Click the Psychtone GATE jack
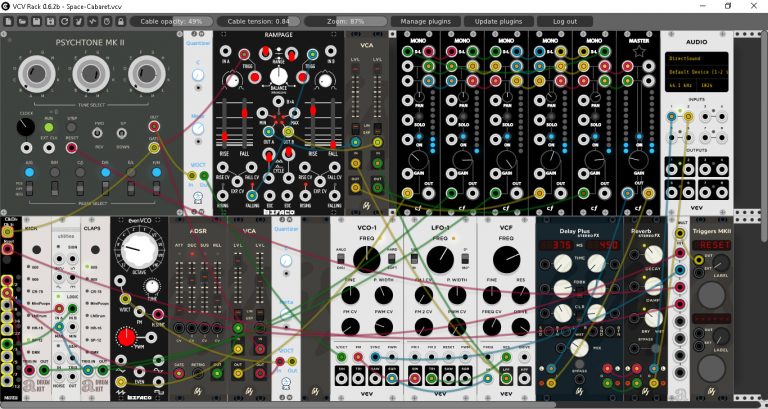Image resolution: width=768 pixels, height=409 pixels. [154, 147]
